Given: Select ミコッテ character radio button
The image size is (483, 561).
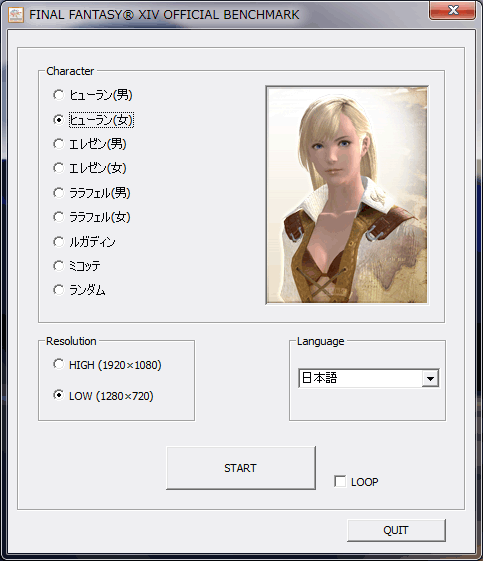Looking at the screenshot, I should [x=58, y=266].
